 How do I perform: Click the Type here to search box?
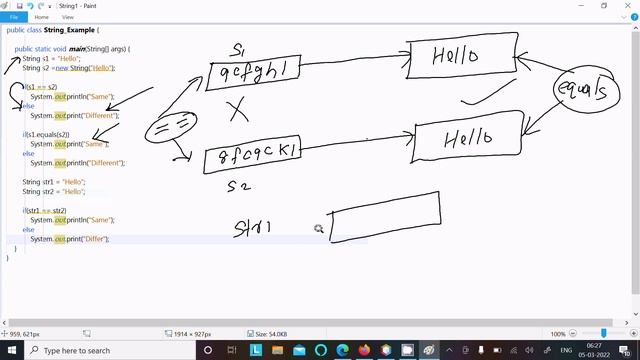(110, 350)
